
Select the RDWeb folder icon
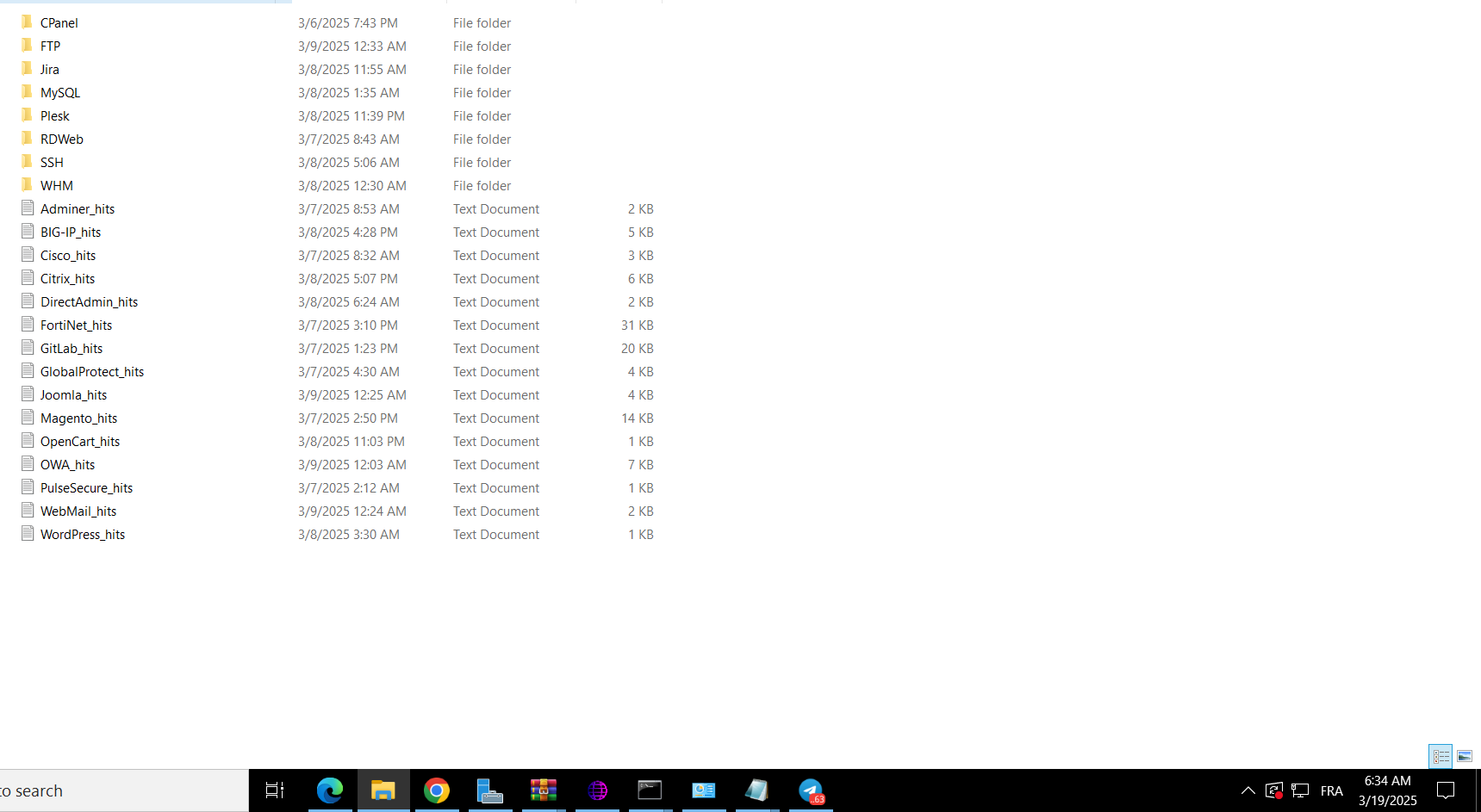(x=28, y=139)
